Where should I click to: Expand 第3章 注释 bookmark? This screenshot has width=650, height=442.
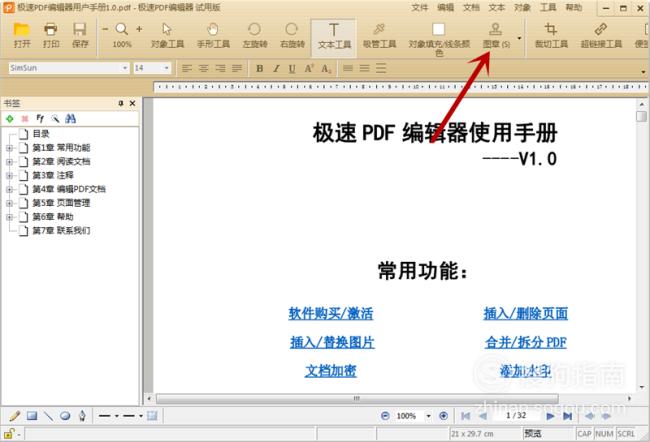pyautogui.click(x=9, y=176)
